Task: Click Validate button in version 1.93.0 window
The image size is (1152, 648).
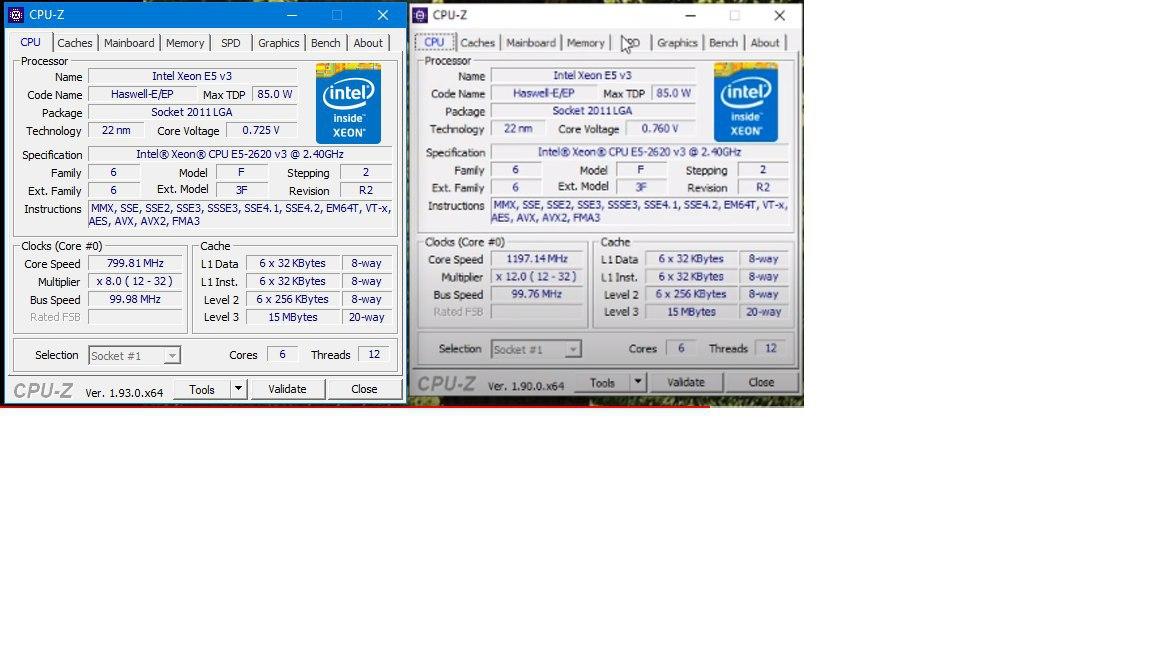Action: tap(287, 389)
